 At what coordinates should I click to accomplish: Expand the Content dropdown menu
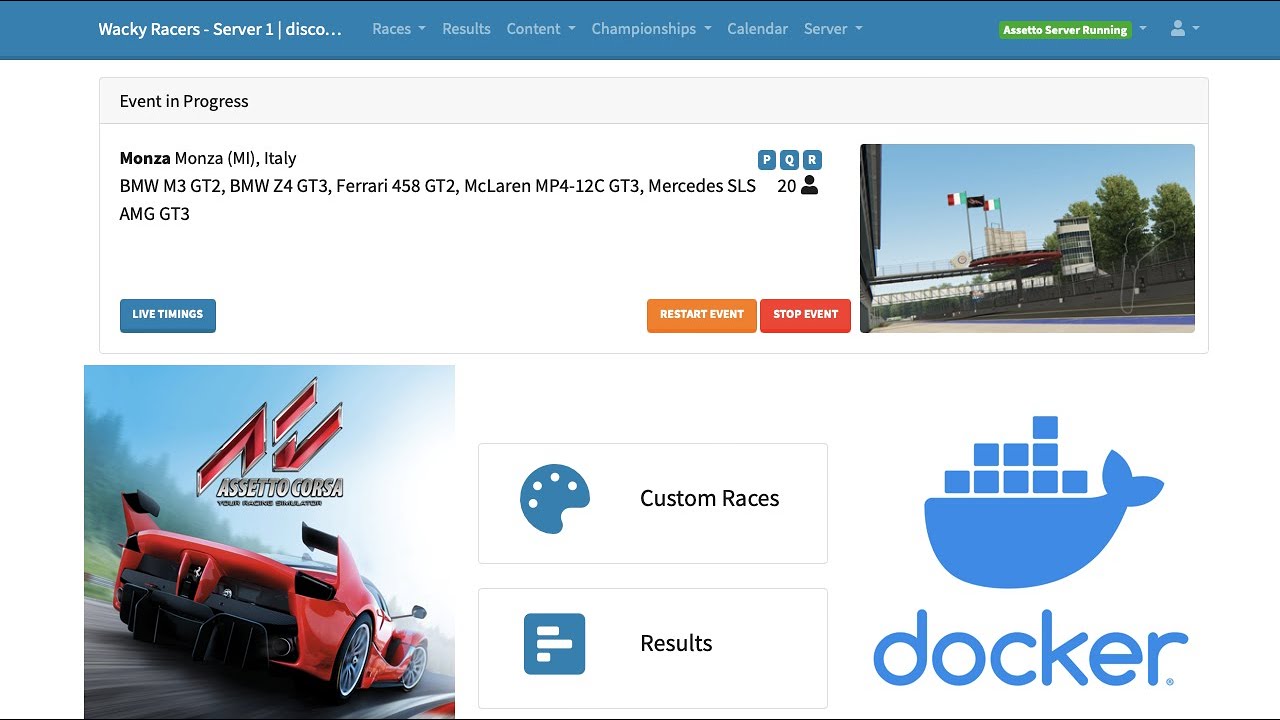[541, 29]
